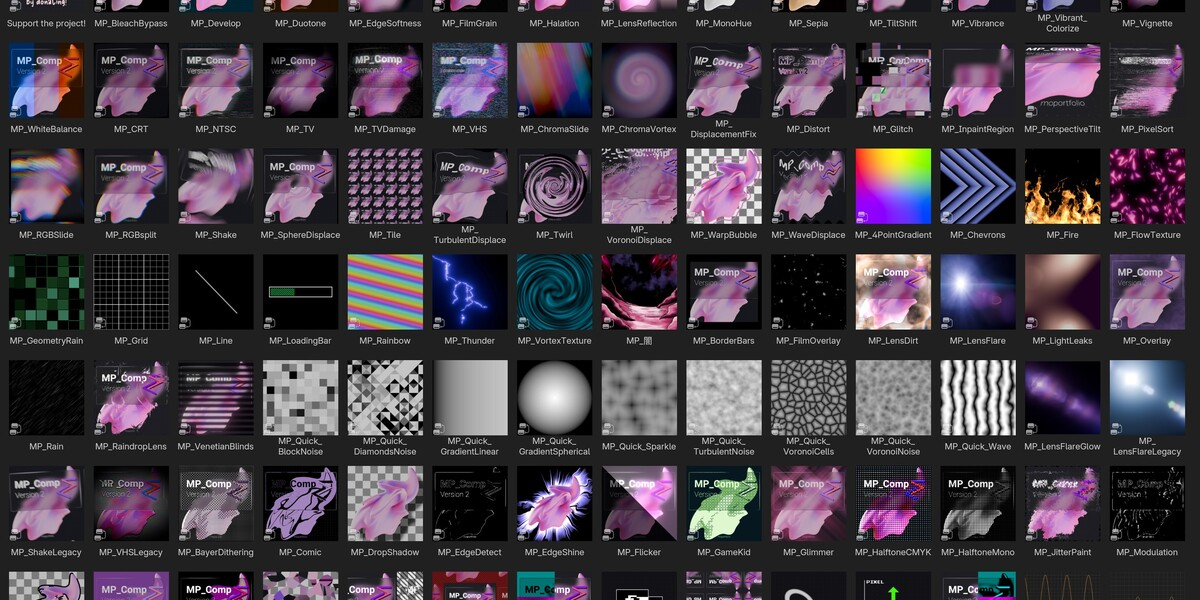Pick the teal MP_VortexTexture thumbnail

pyautogui.click(x=554, y=292)
